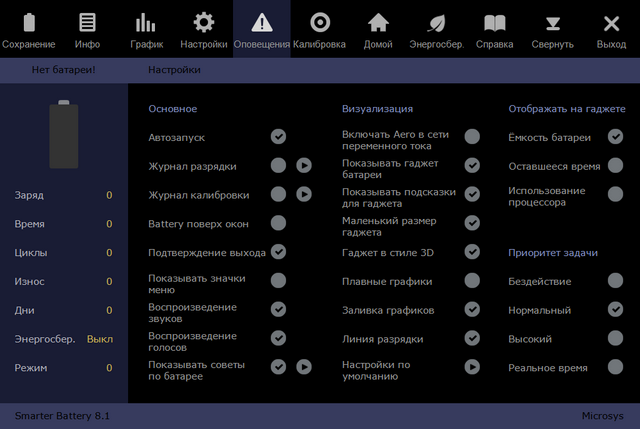Select Бездействие task priority
This screenshot has width=640, height=429.
[616, 280]
